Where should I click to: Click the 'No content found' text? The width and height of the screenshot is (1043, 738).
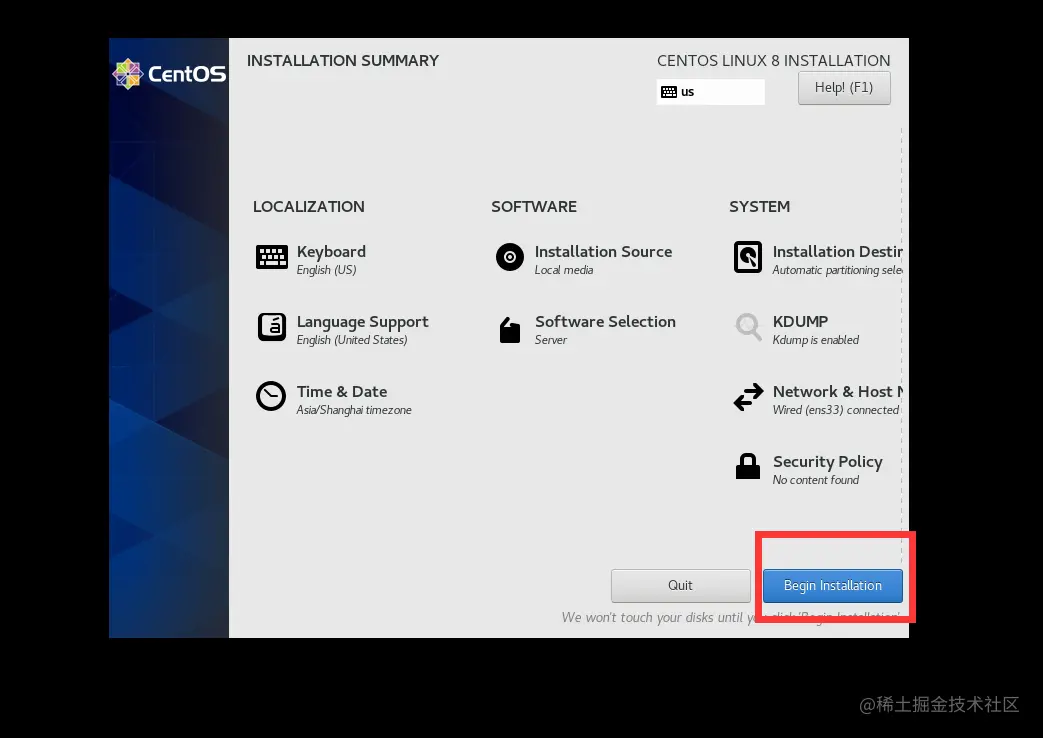tap(816, 480)
